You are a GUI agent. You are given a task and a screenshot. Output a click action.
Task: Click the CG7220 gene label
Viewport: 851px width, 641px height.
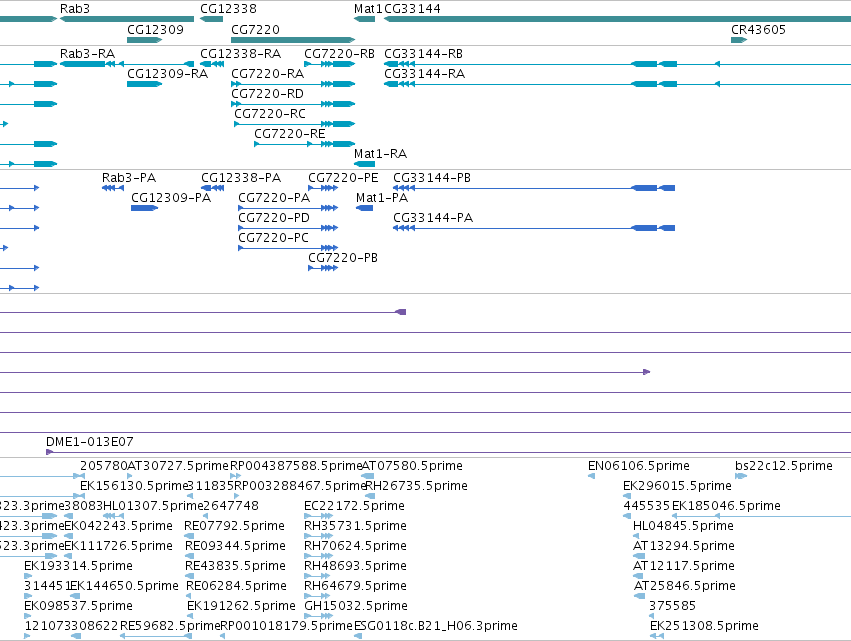[255, 29]
